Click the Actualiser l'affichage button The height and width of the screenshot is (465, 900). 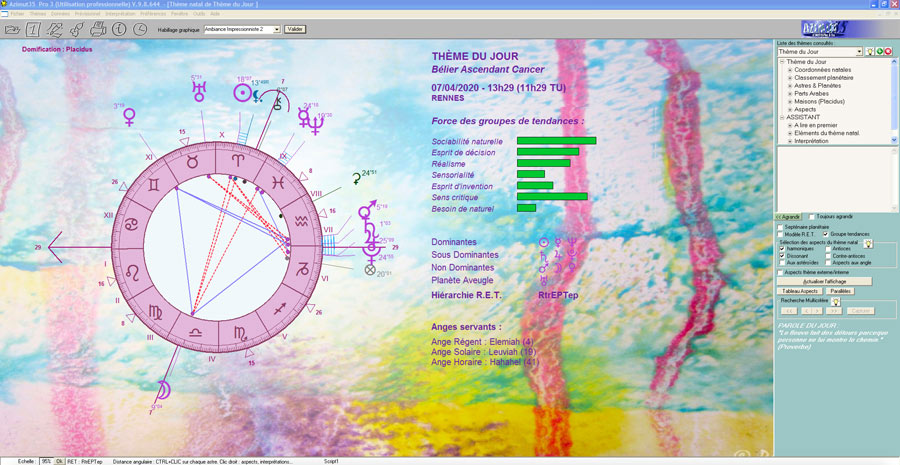tap(825, 281)
